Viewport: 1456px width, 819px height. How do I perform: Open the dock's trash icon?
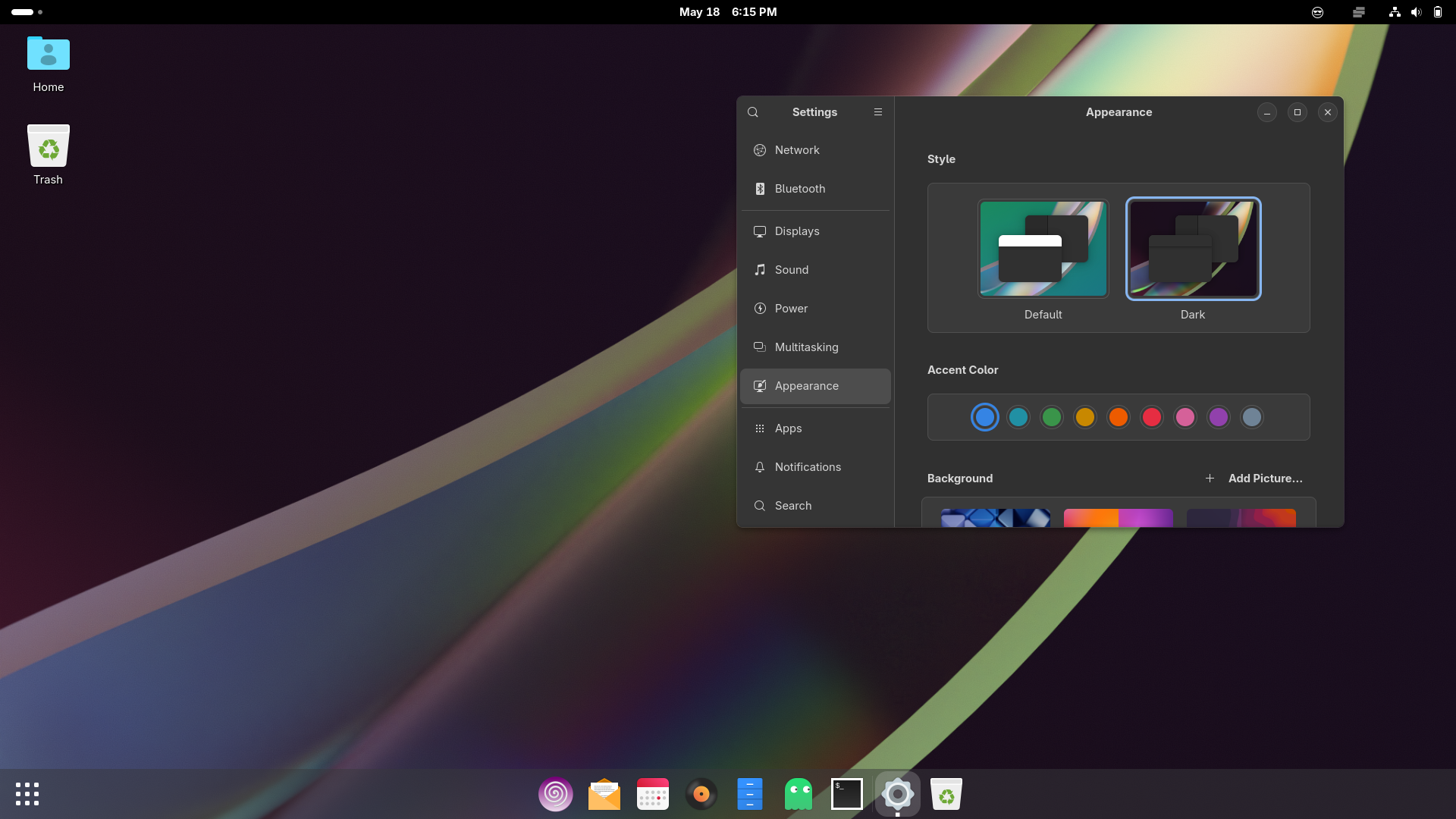pos(946,794)
